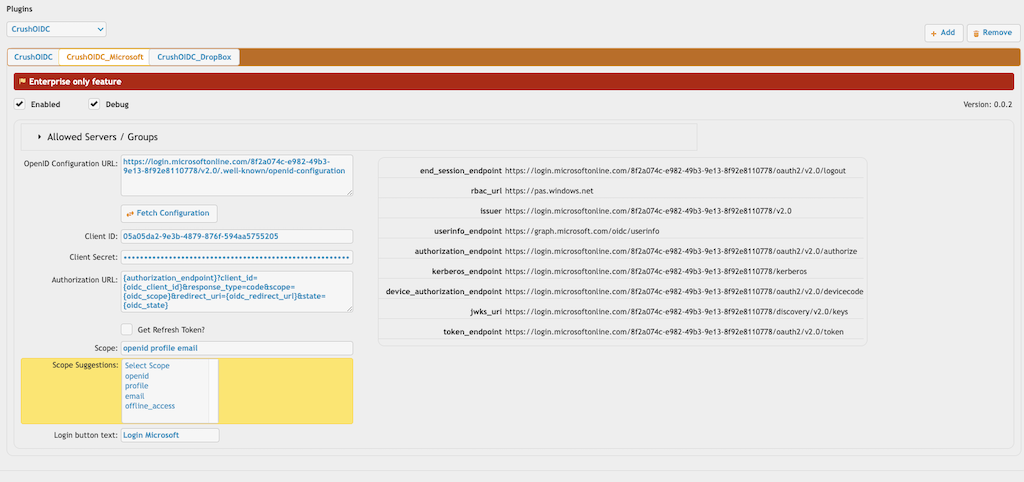
Task: Select 'profile' in scope suggestions
Action: pos(136,386)
